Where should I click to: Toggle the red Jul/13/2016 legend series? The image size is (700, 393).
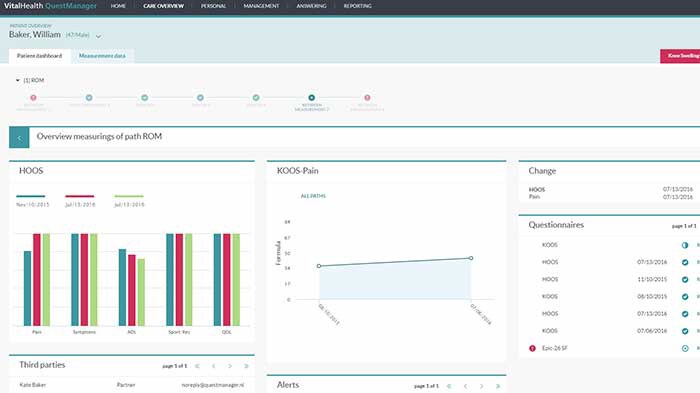[x=80, y=201]
